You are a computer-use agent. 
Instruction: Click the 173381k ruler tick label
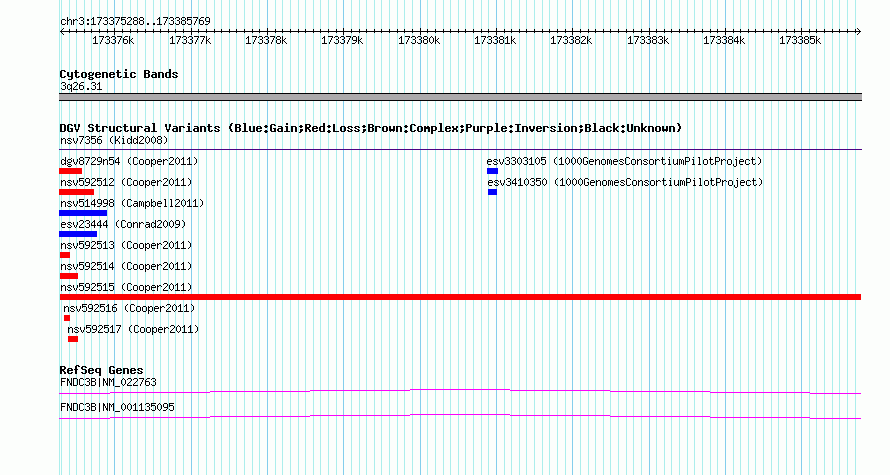click(495, 40)
